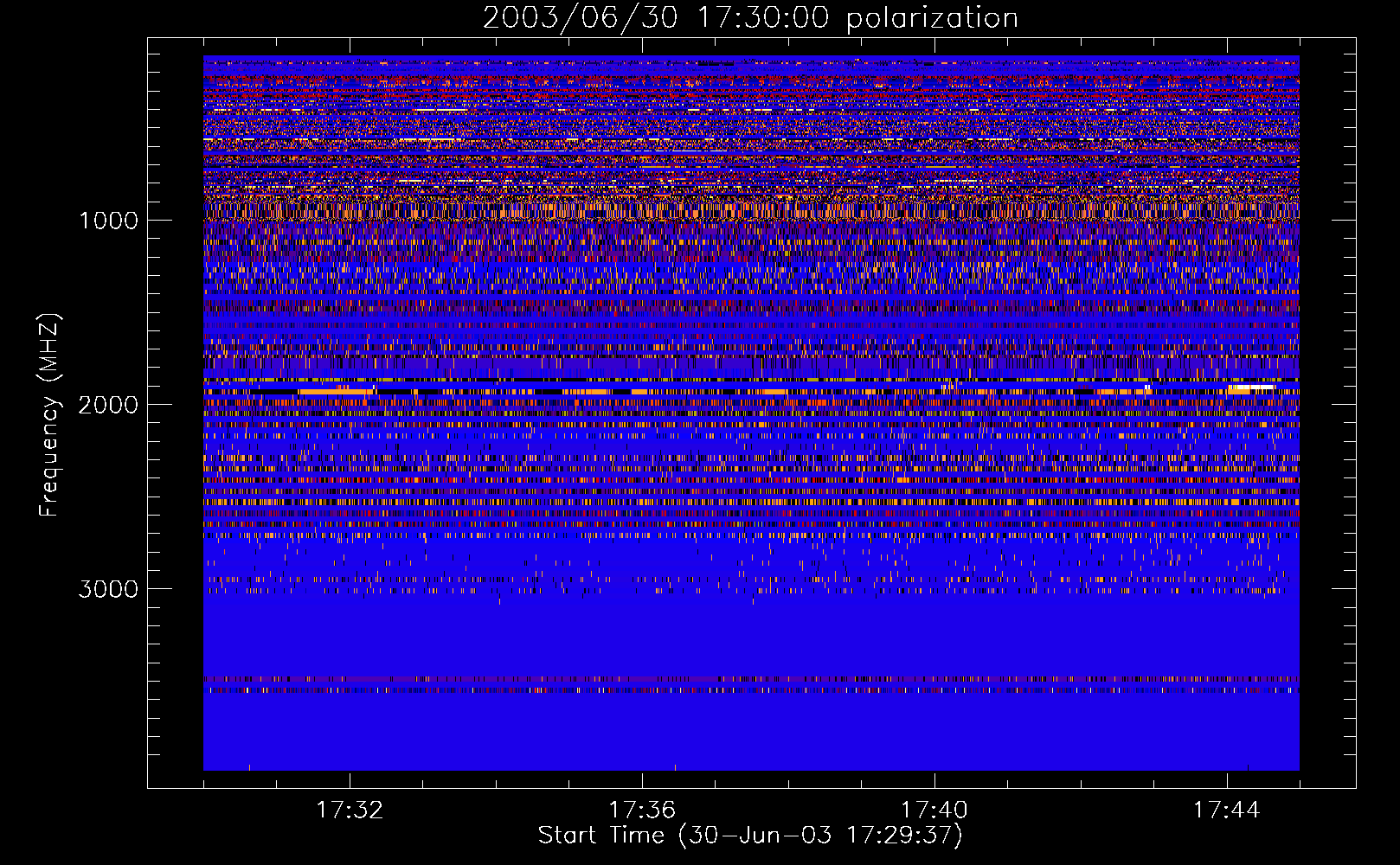Click the 17:40 time tick label
Screen dimensions: 1400x865
934,811
